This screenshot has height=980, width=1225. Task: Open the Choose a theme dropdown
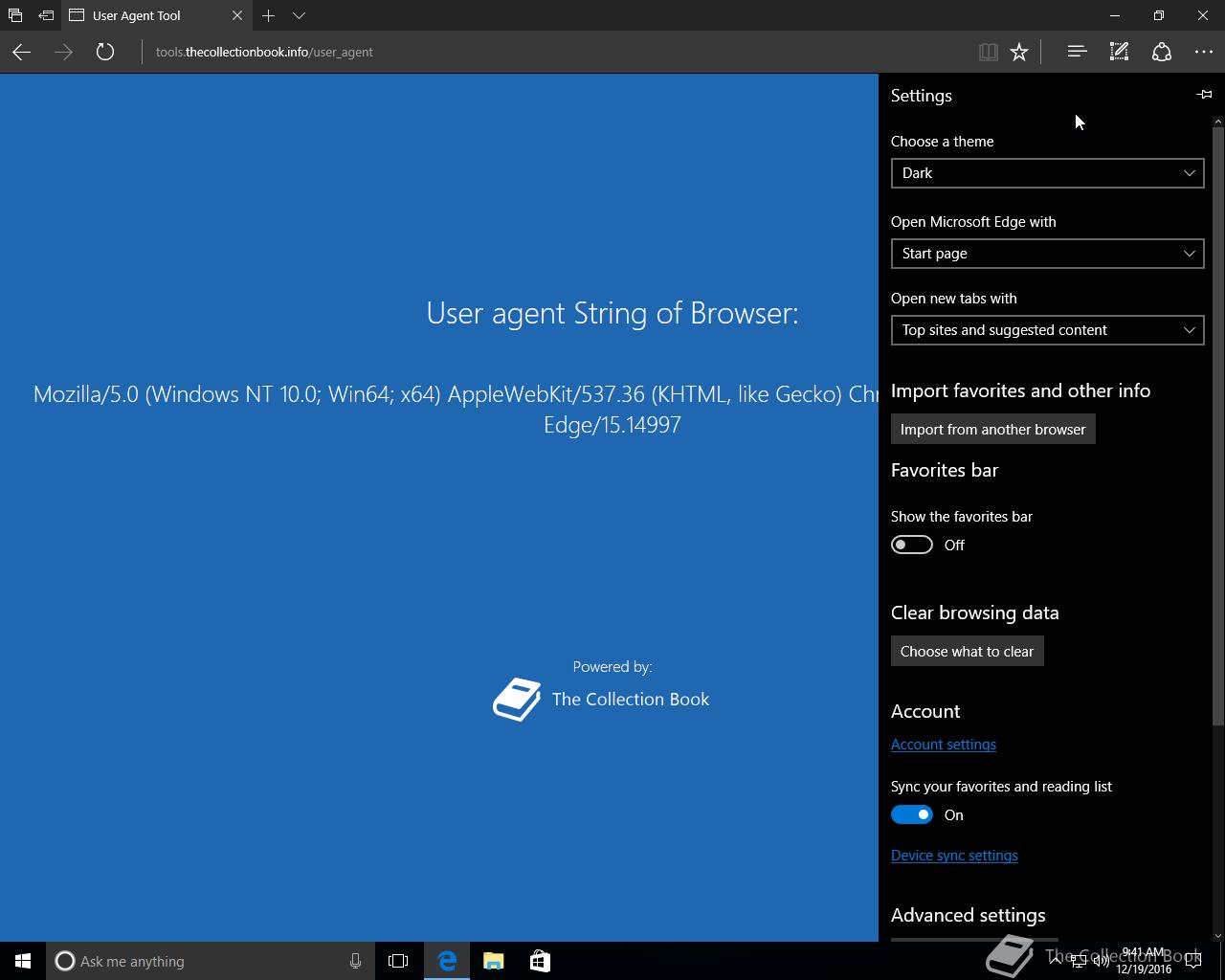click(x=1047, y=173)
